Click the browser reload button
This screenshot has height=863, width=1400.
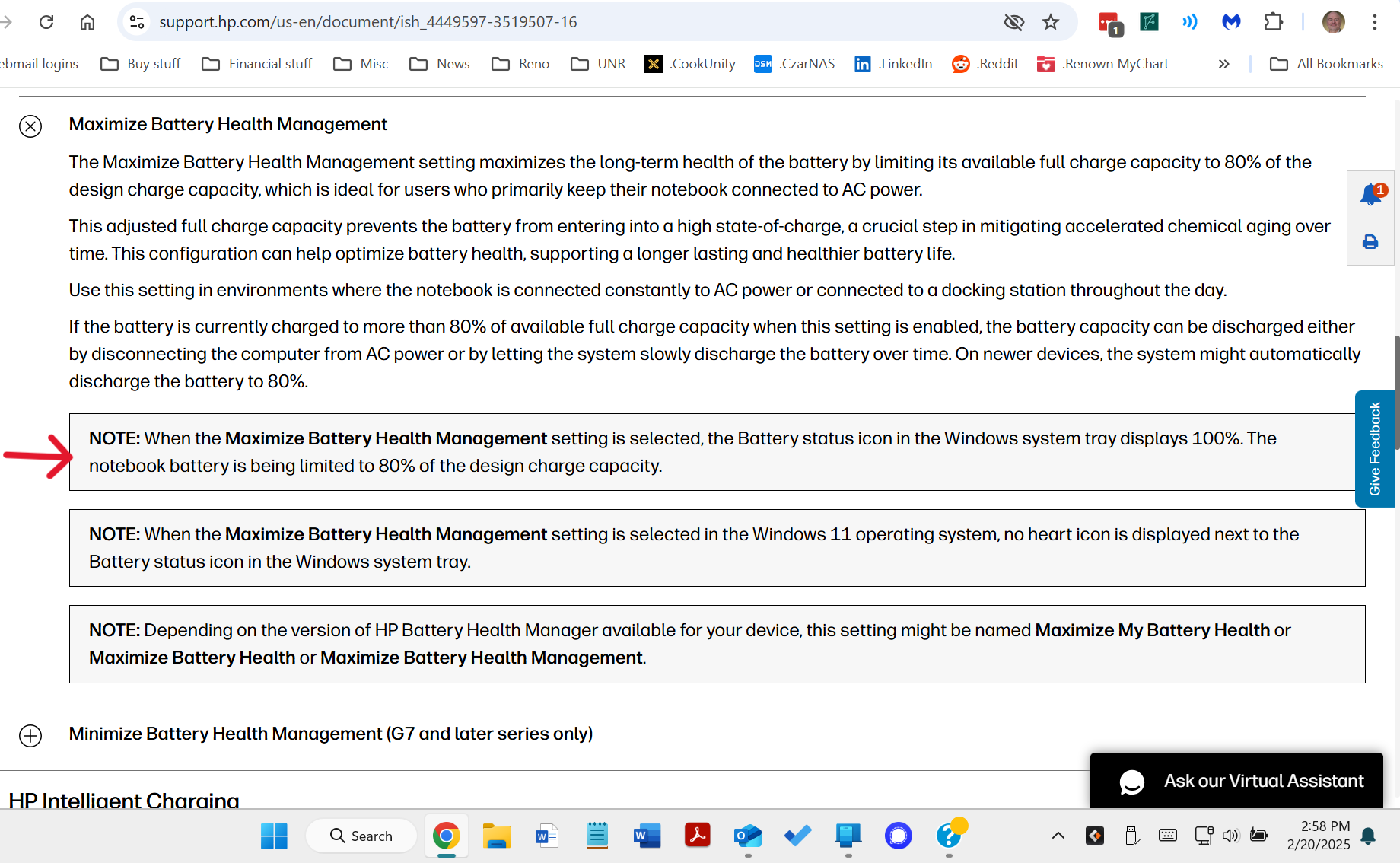tap(46, 22)
